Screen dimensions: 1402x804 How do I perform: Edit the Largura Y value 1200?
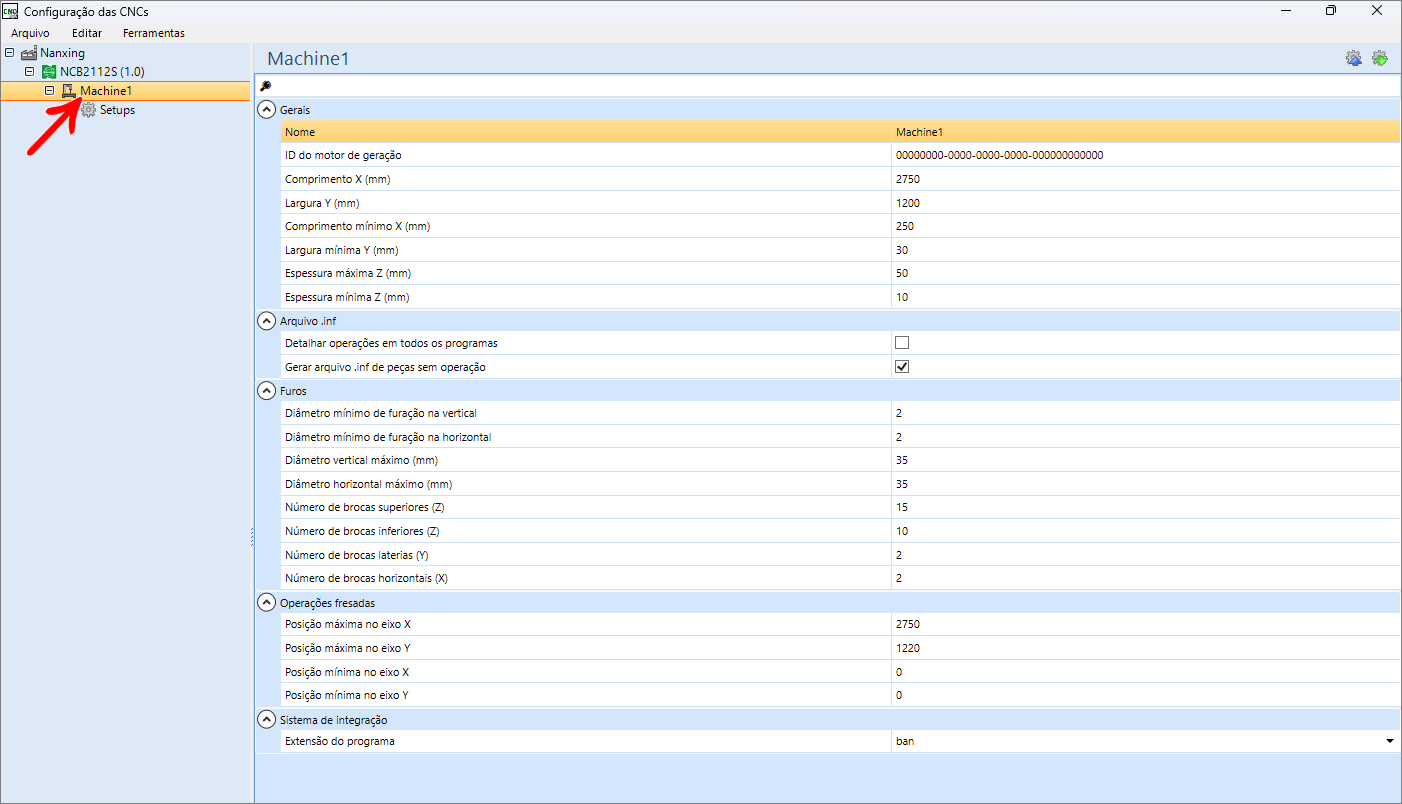tap(1145, 203)
